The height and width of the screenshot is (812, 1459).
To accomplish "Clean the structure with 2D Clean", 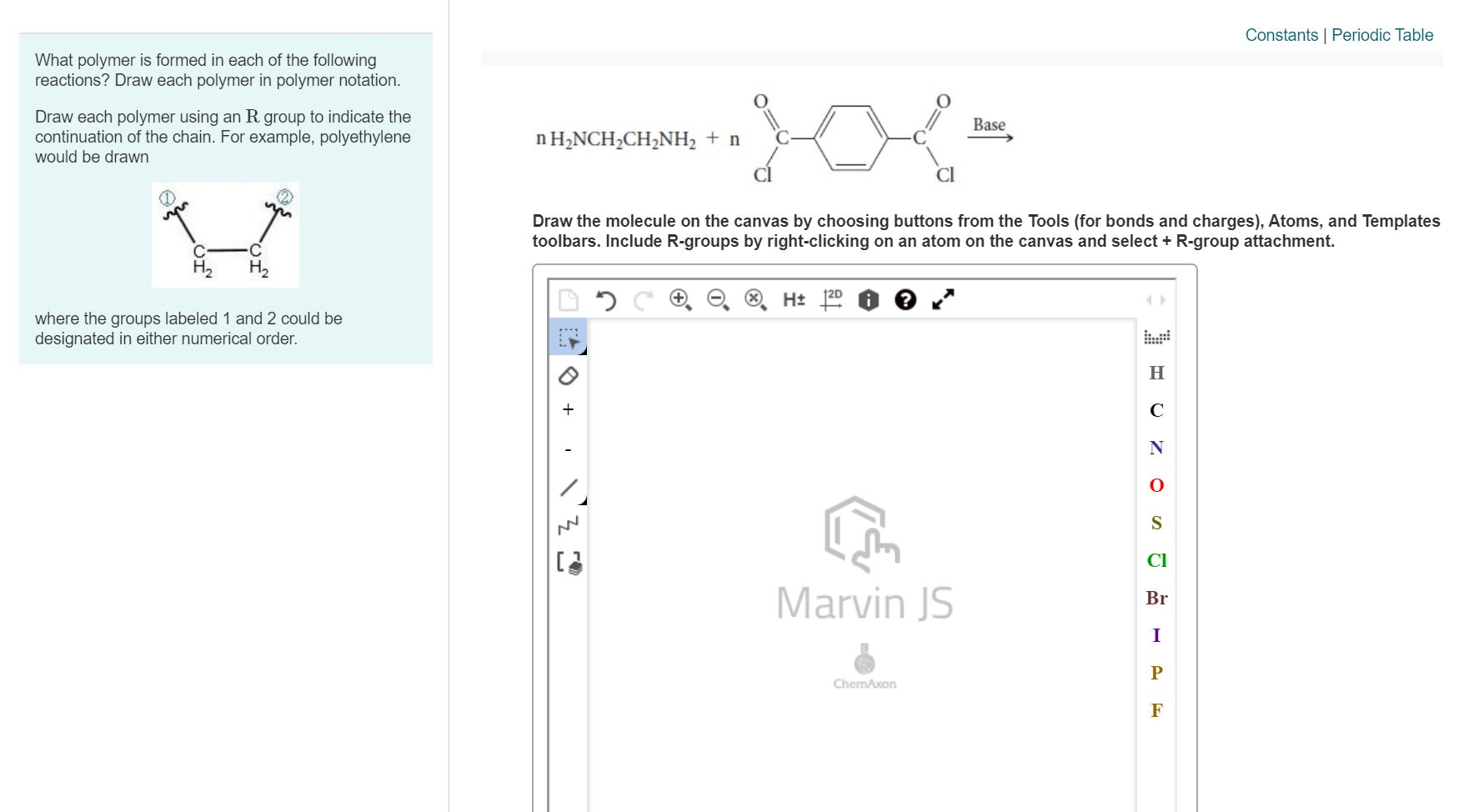I will tap(830, 298).
